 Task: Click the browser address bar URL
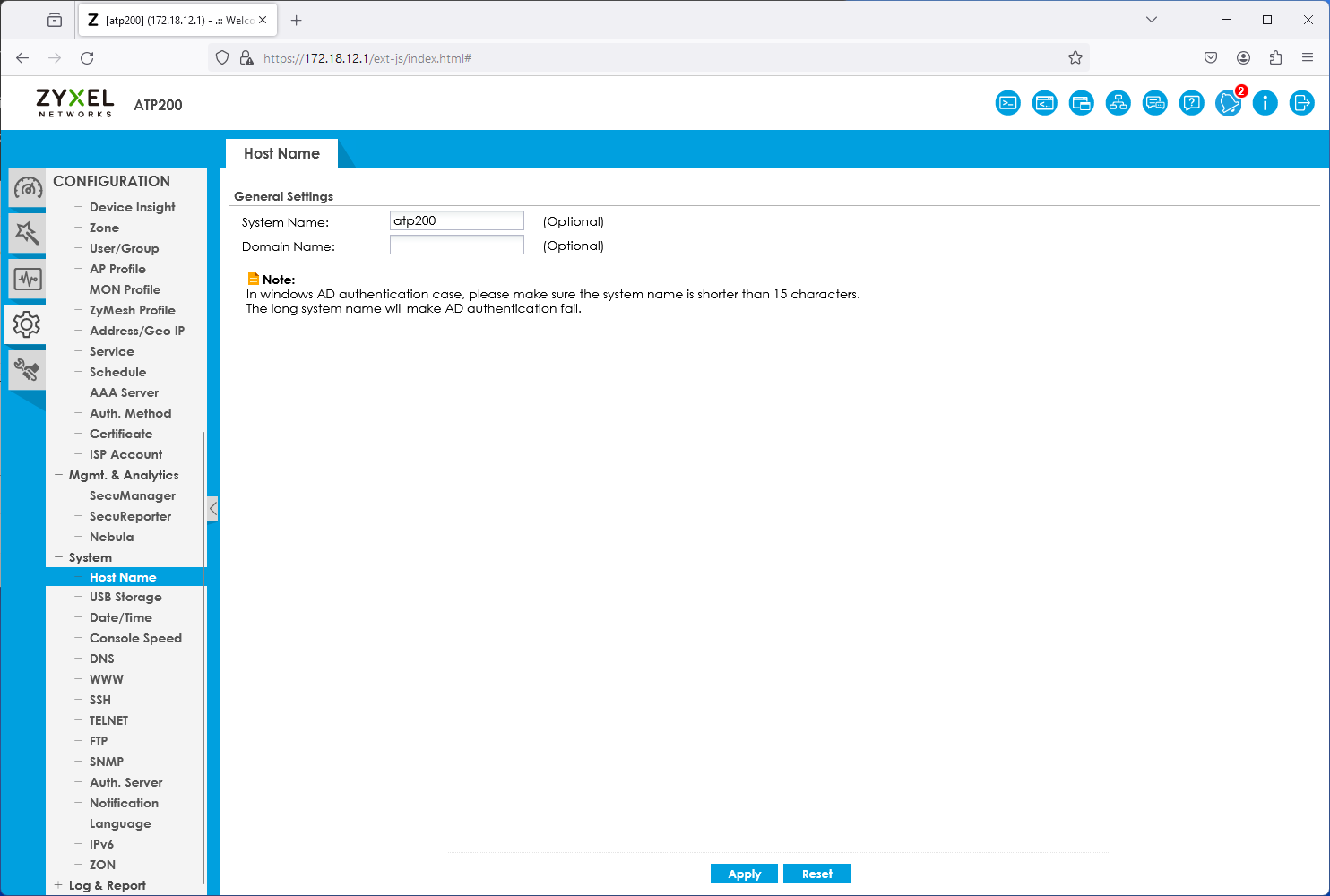pos(367,58)
